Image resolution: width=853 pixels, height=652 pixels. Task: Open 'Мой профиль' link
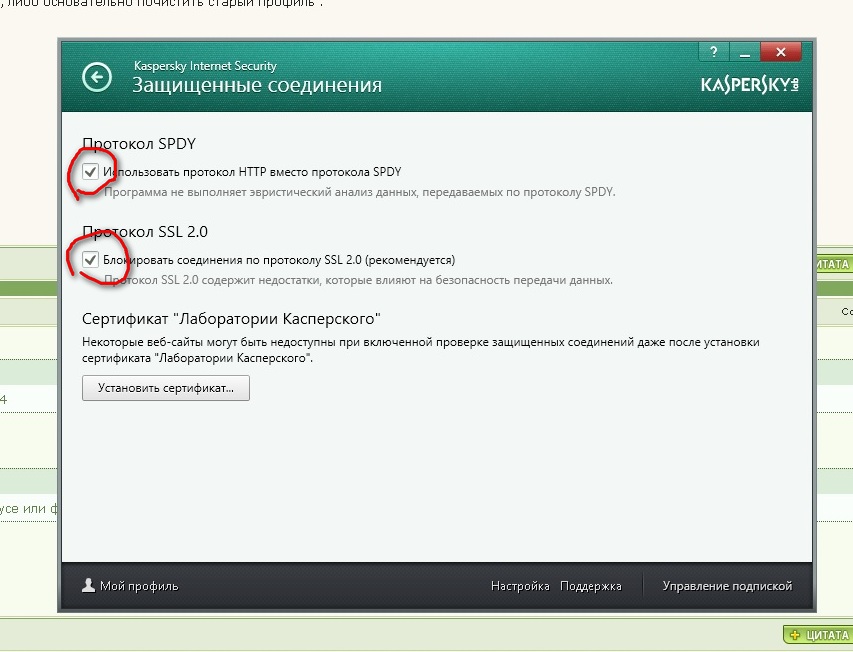coord(139,586)
